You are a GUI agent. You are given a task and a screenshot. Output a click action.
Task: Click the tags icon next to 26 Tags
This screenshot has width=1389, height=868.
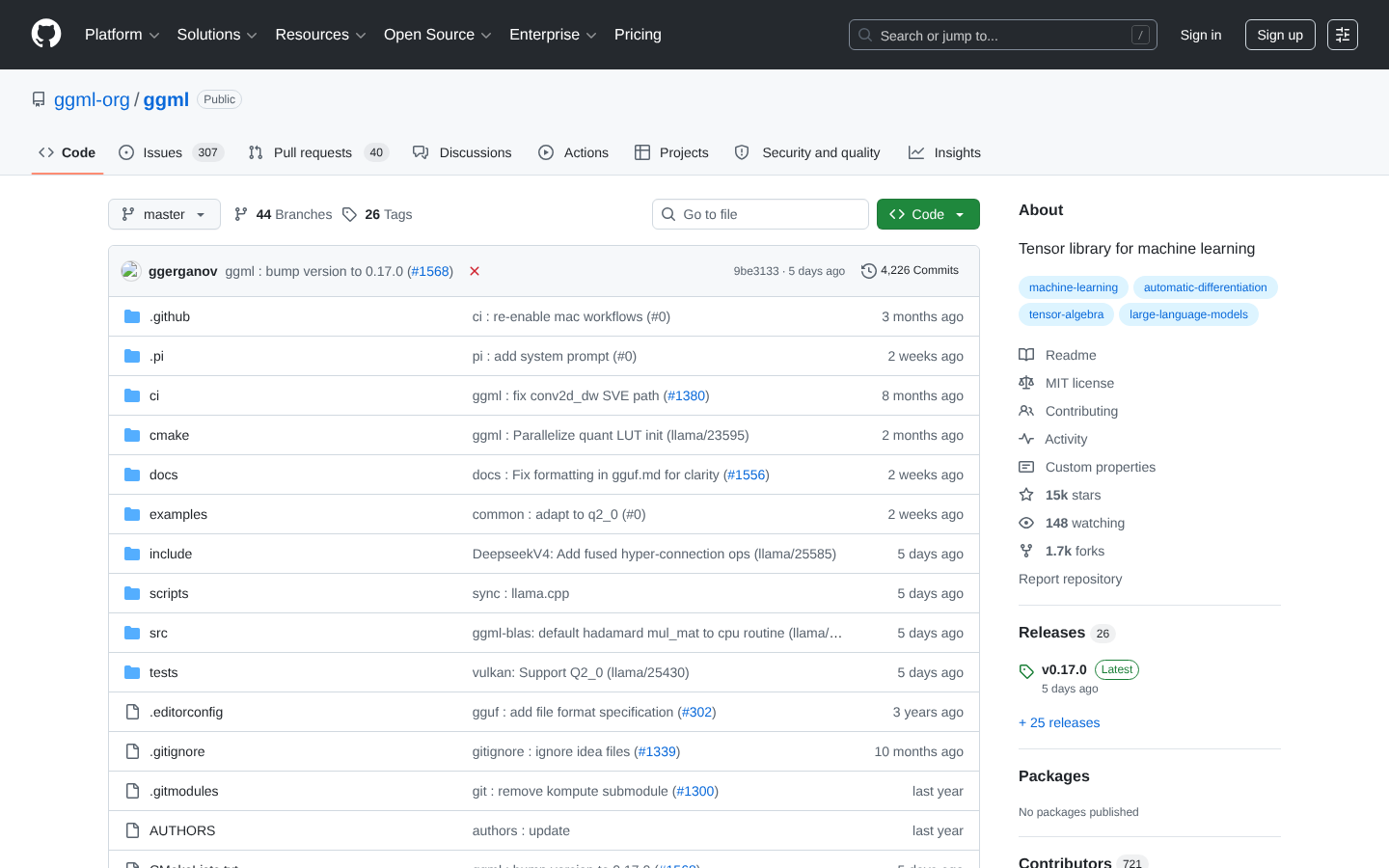tap(349, 214)
